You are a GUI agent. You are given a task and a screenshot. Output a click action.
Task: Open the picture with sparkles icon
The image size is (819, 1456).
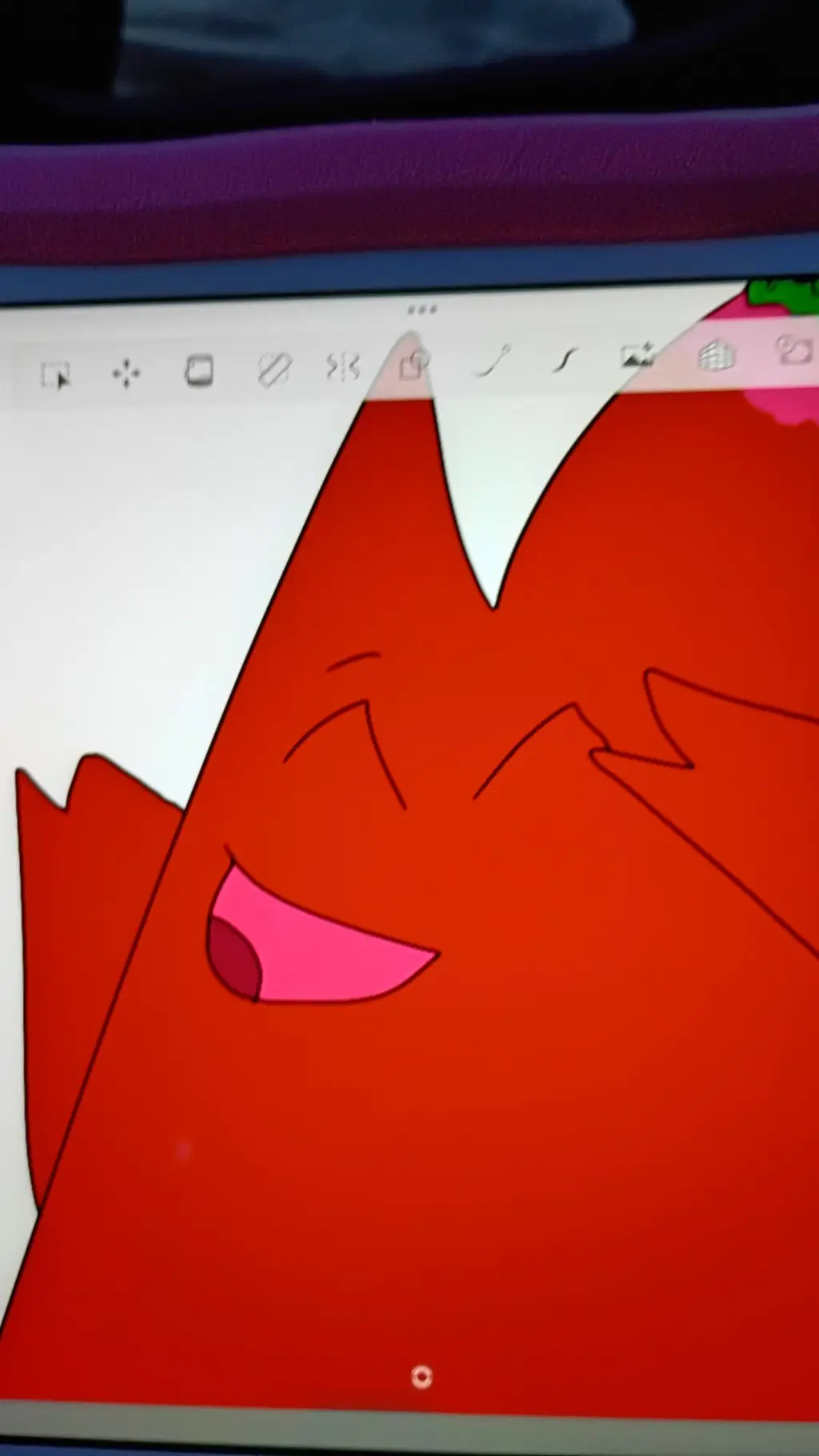pos(637,355)
